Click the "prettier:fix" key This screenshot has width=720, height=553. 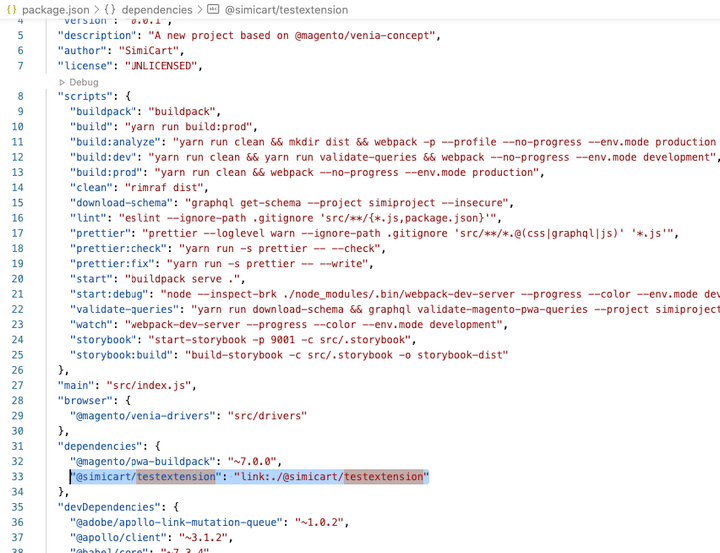click(112, 263)
